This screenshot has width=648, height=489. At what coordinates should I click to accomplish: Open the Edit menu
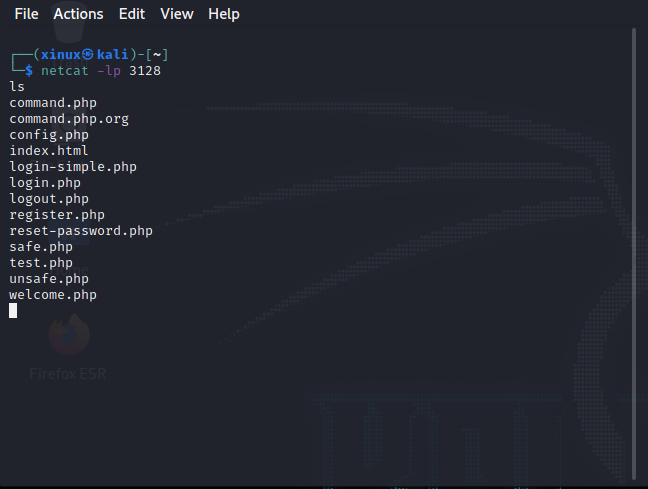(x=131, y=14)
